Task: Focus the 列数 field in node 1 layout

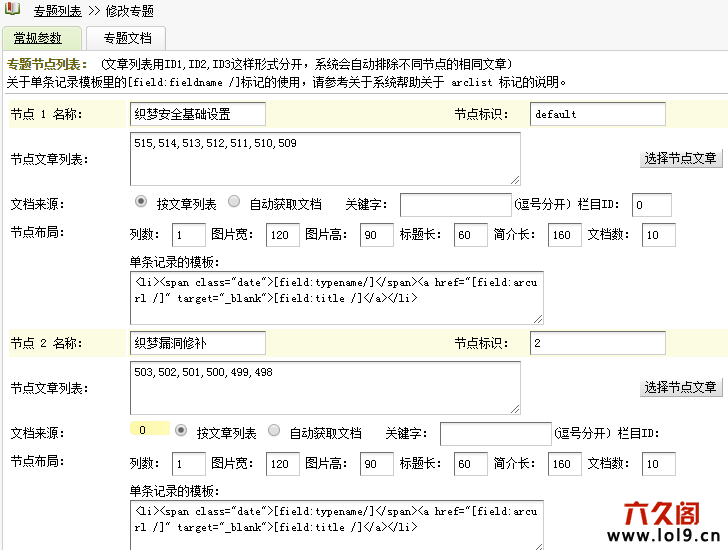Action: [189, 236]
